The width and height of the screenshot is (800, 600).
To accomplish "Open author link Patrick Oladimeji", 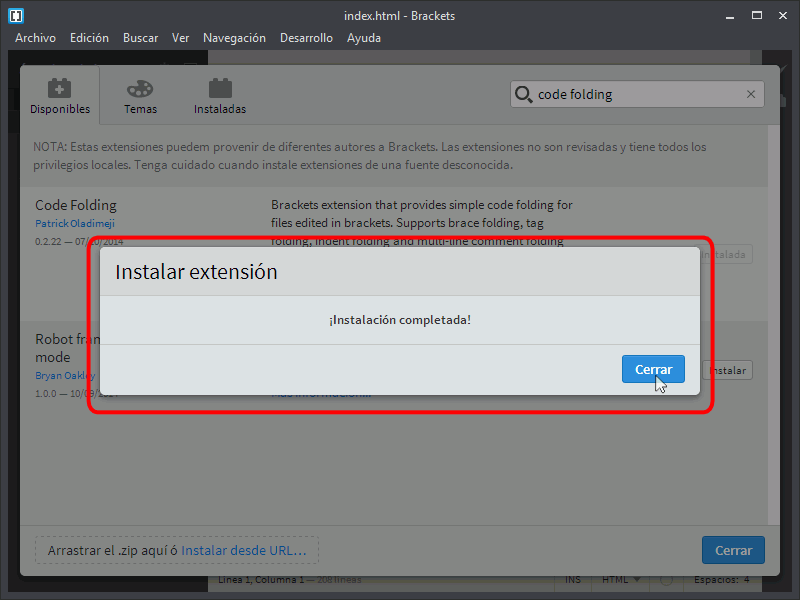I will (75, 223).
